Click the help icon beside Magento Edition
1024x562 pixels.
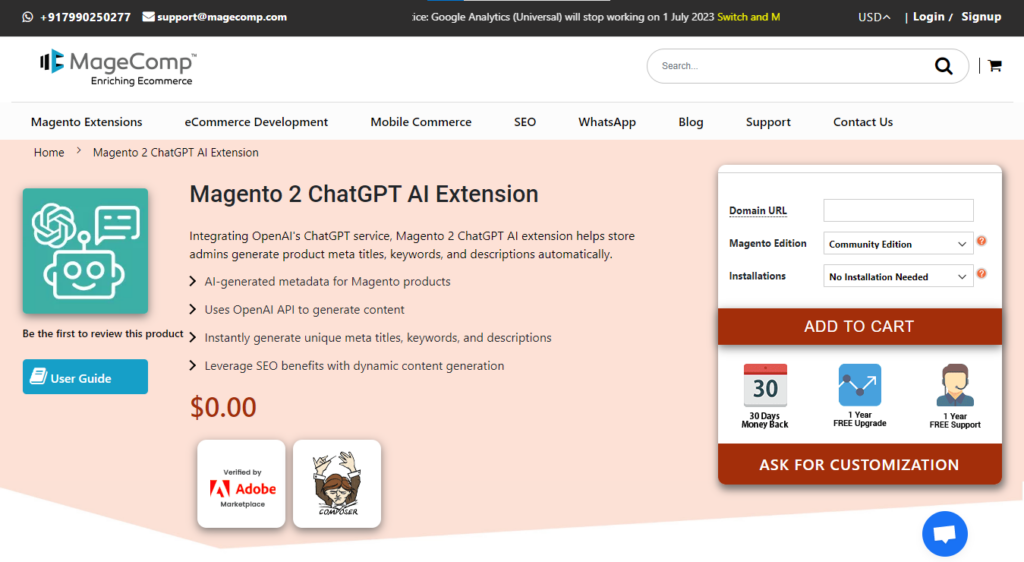click(982, 242)
